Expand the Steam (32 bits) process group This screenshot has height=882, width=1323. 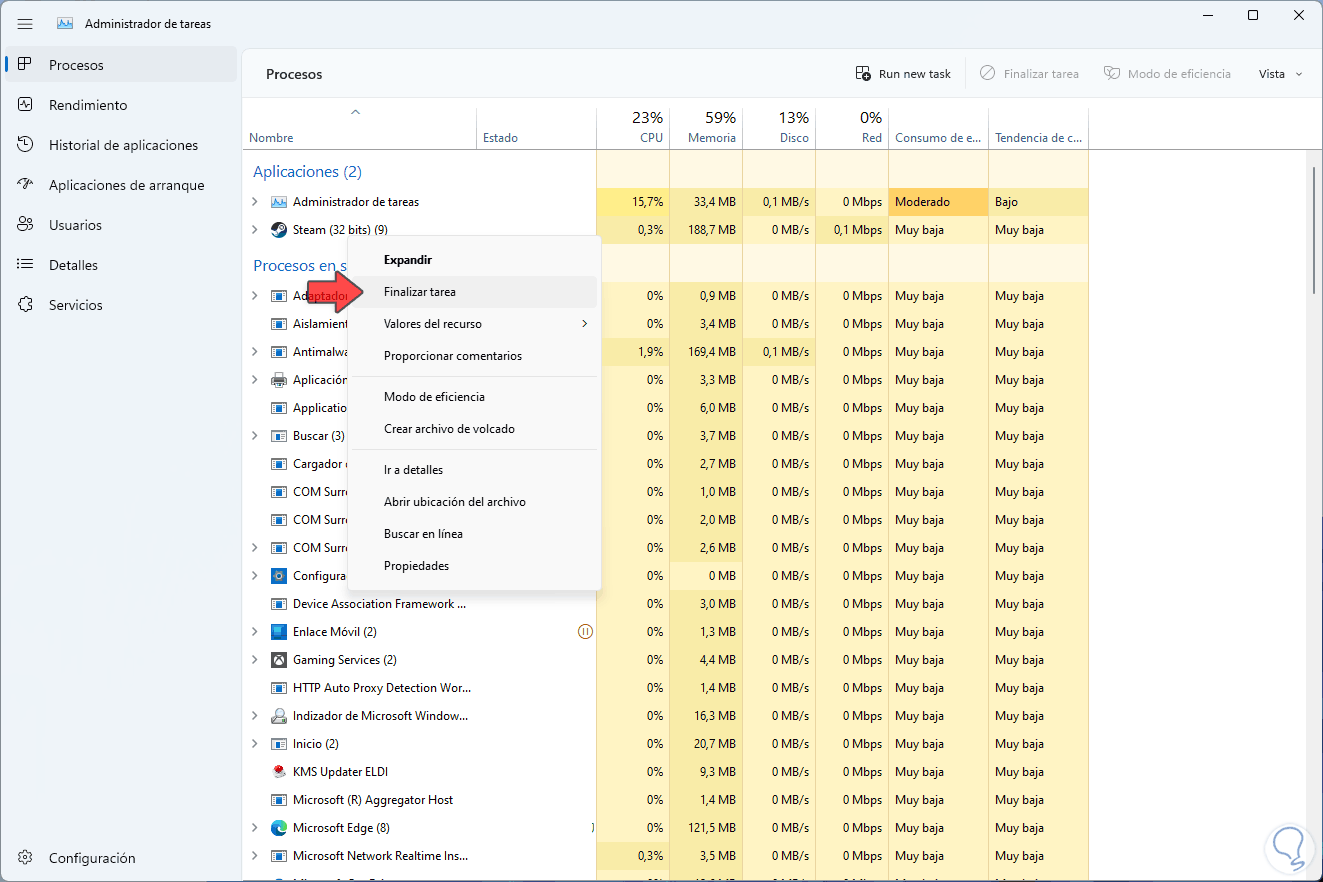click(255, 230)
